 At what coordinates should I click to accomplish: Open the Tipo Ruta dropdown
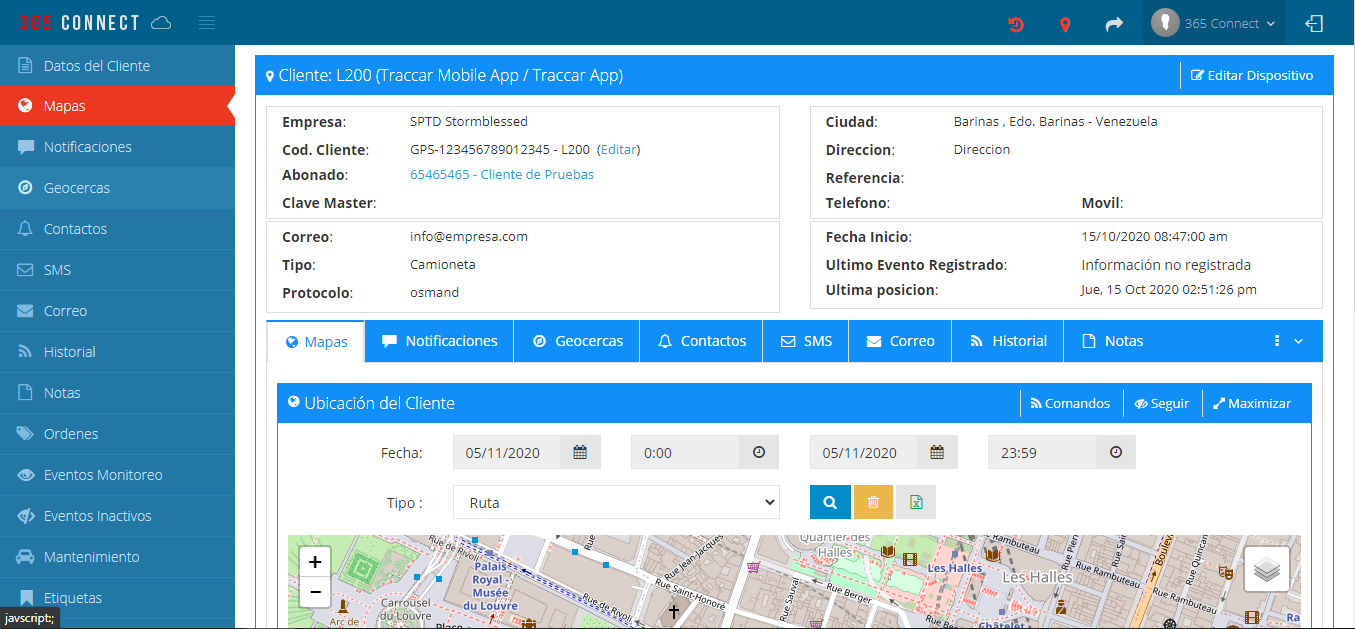tap(616, 502)
